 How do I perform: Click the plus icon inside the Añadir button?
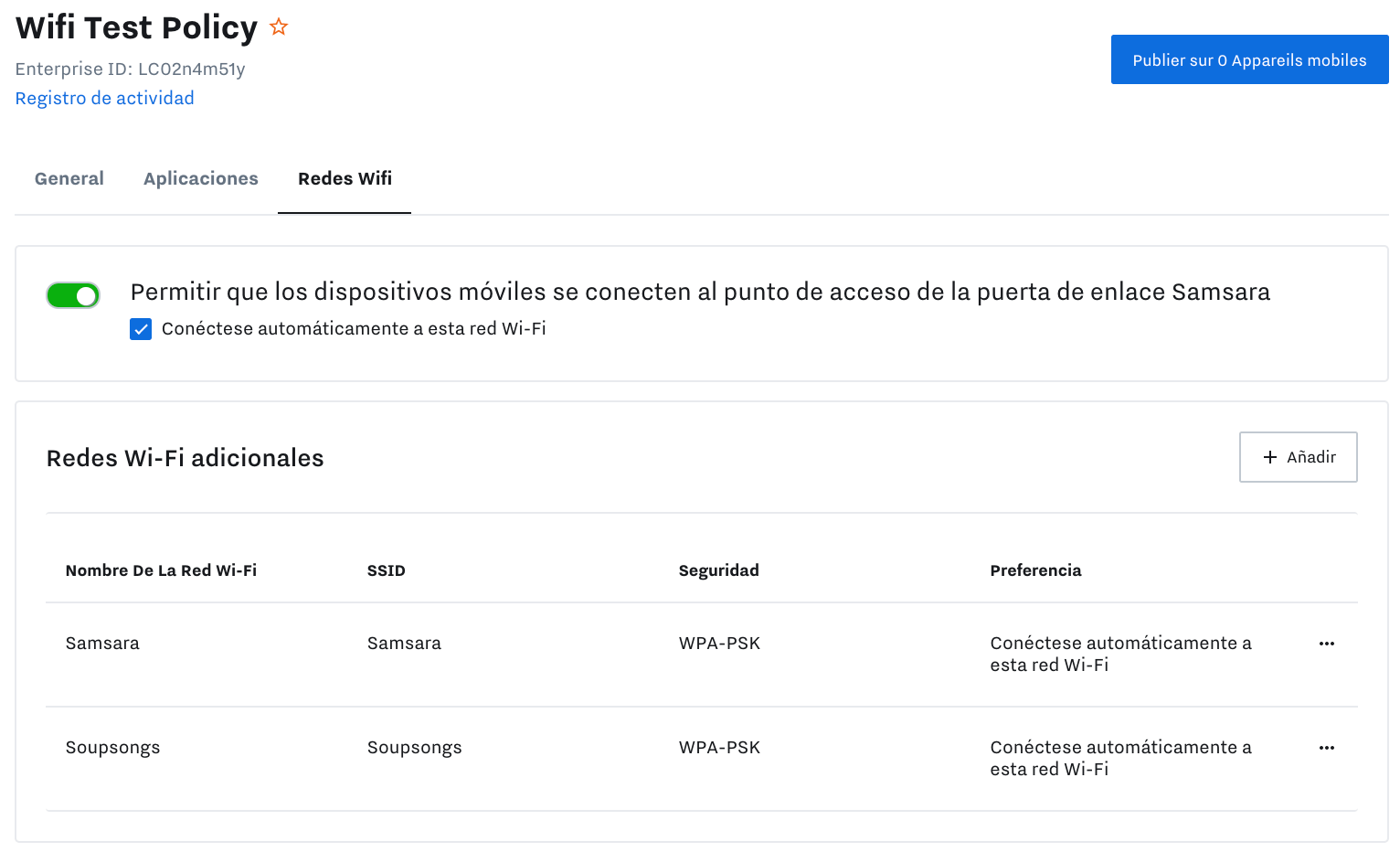coord(1270,456)
